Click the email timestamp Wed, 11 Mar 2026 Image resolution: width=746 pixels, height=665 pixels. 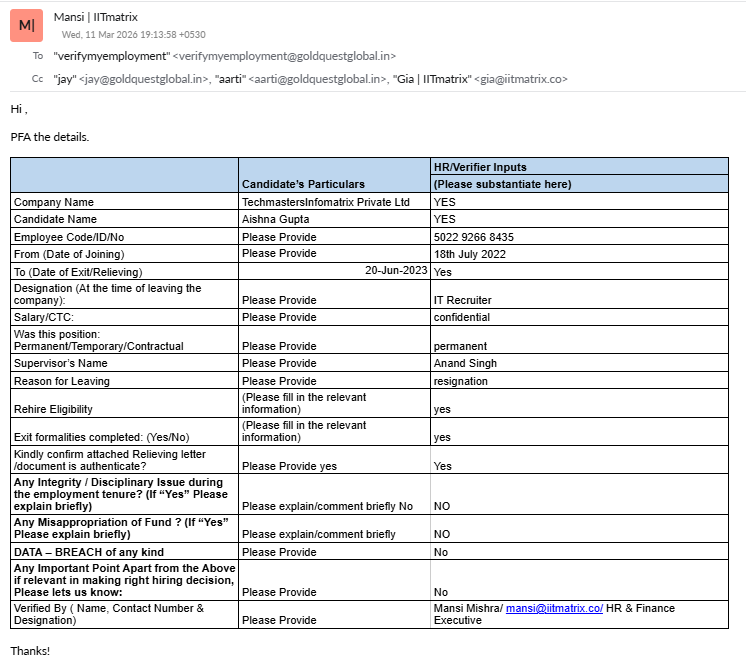(x=134, y=35)
